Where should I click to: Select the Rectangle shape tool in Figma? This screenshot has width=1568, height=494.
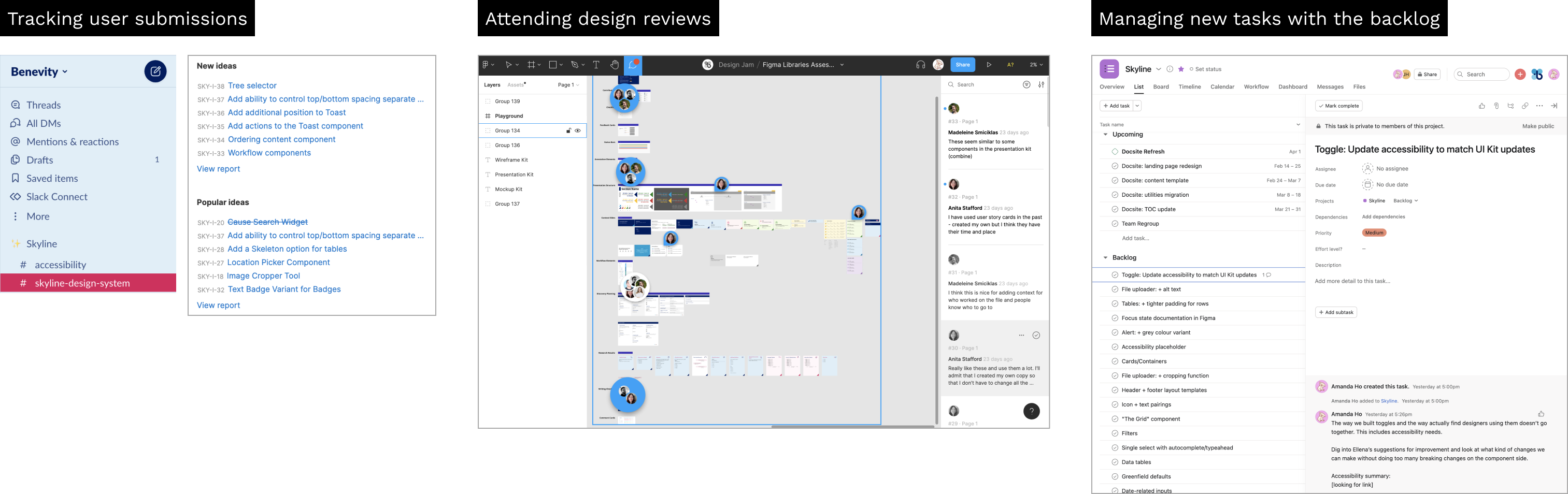coord(553,65)
